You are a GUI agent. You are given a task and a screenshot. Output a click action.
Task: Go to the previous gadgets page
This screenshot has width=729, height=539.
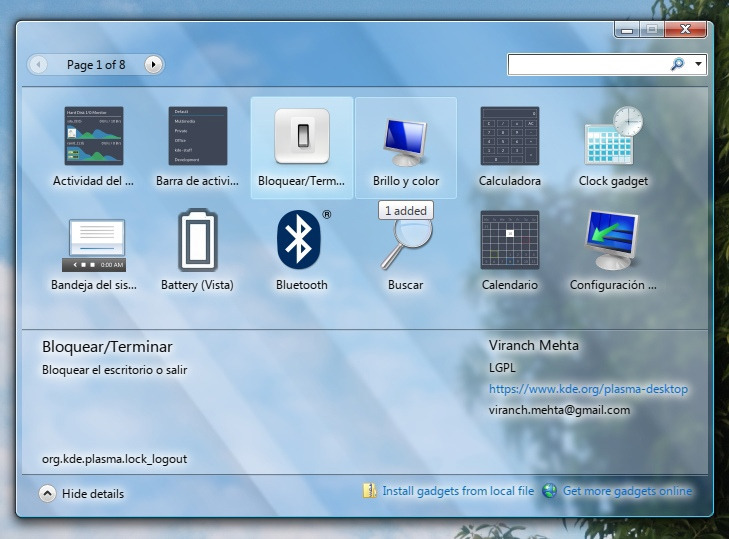click(39, 65)
